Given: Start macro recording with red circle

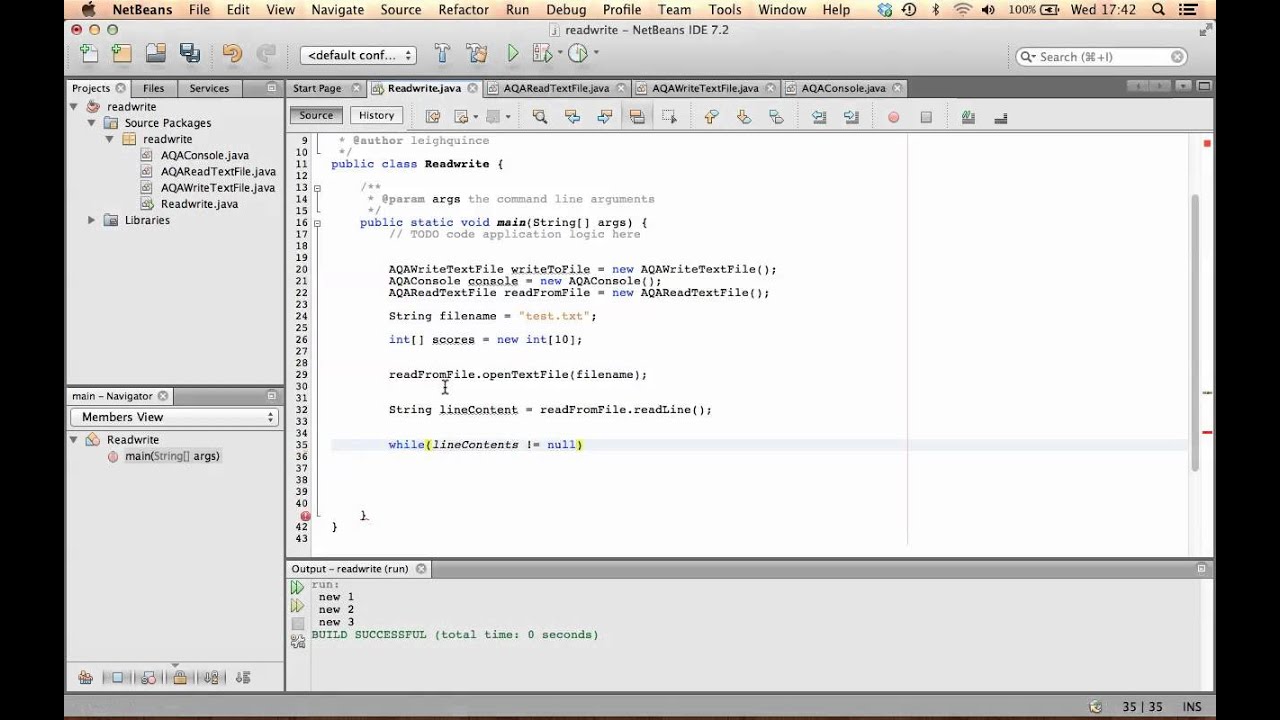Looking at the screenshot, I should pos(893,117).
